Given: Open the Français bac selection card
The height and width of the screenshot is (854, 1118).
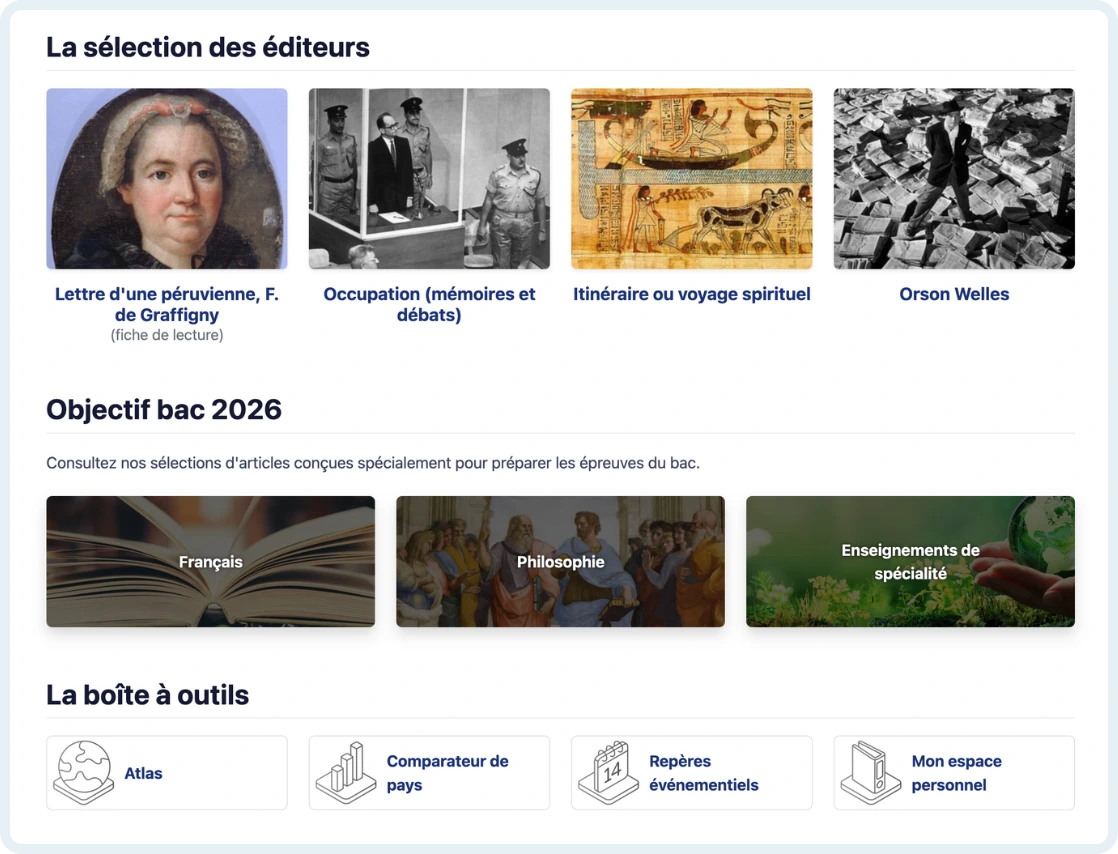Looking at the screenshot, I should pyautogui.click(x=210, y=562).
